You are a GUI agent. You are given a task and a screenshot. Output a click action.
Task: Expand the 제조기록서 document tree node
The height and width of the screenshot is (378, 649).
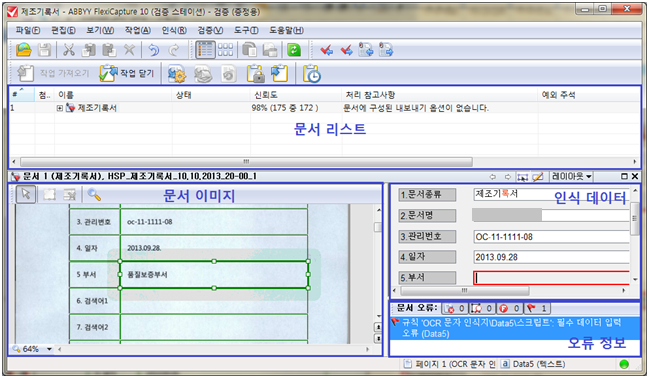pyautogui.click(x=60, y=108)
